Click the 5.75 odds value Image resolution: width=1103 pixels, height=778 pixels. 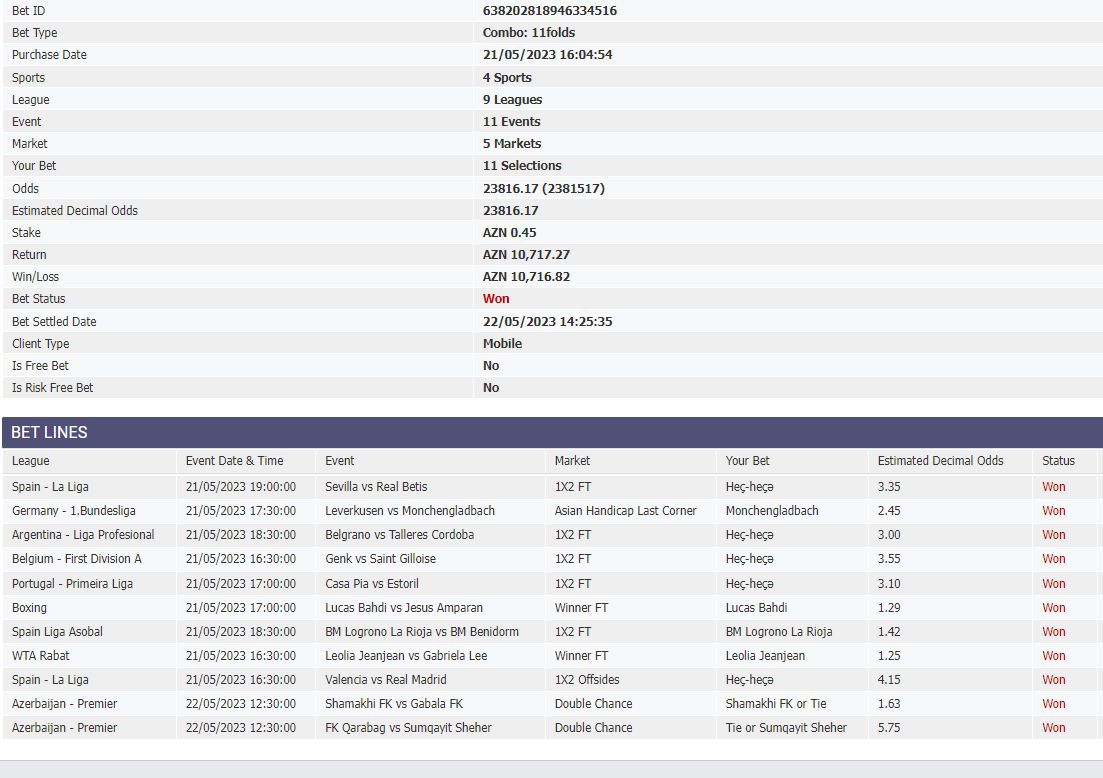889,728
